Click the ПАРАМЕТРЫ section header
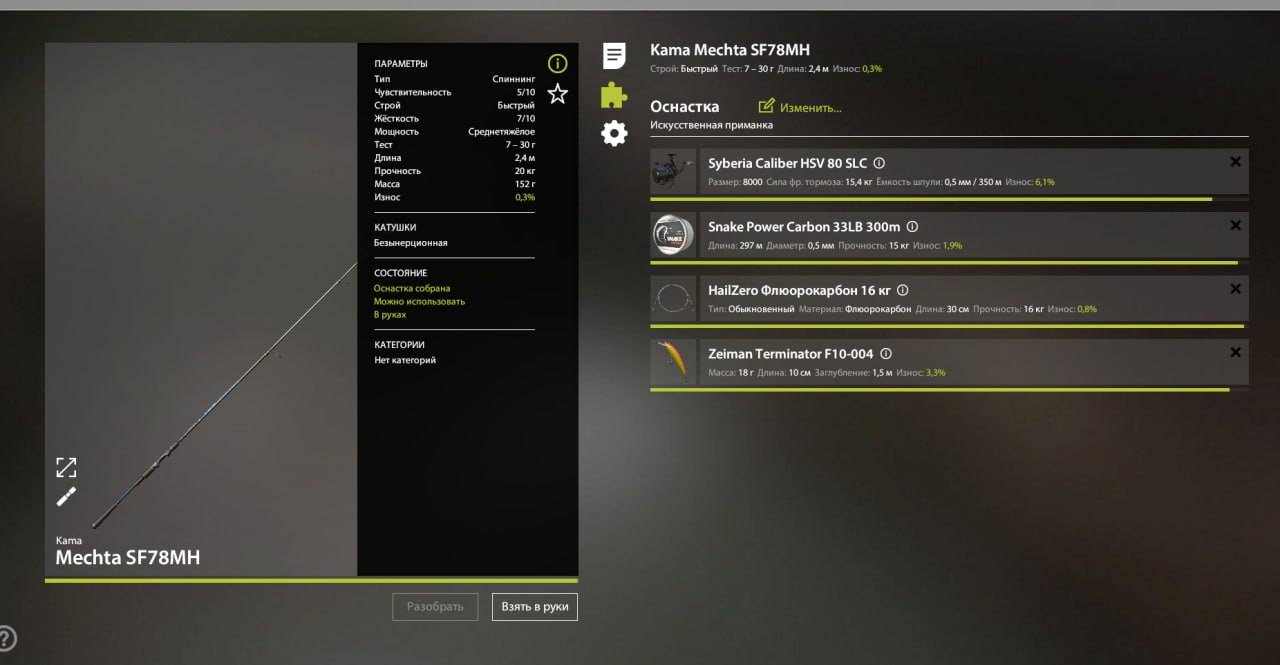Screen dimensions: 1280x665 (x=401, y=64)
